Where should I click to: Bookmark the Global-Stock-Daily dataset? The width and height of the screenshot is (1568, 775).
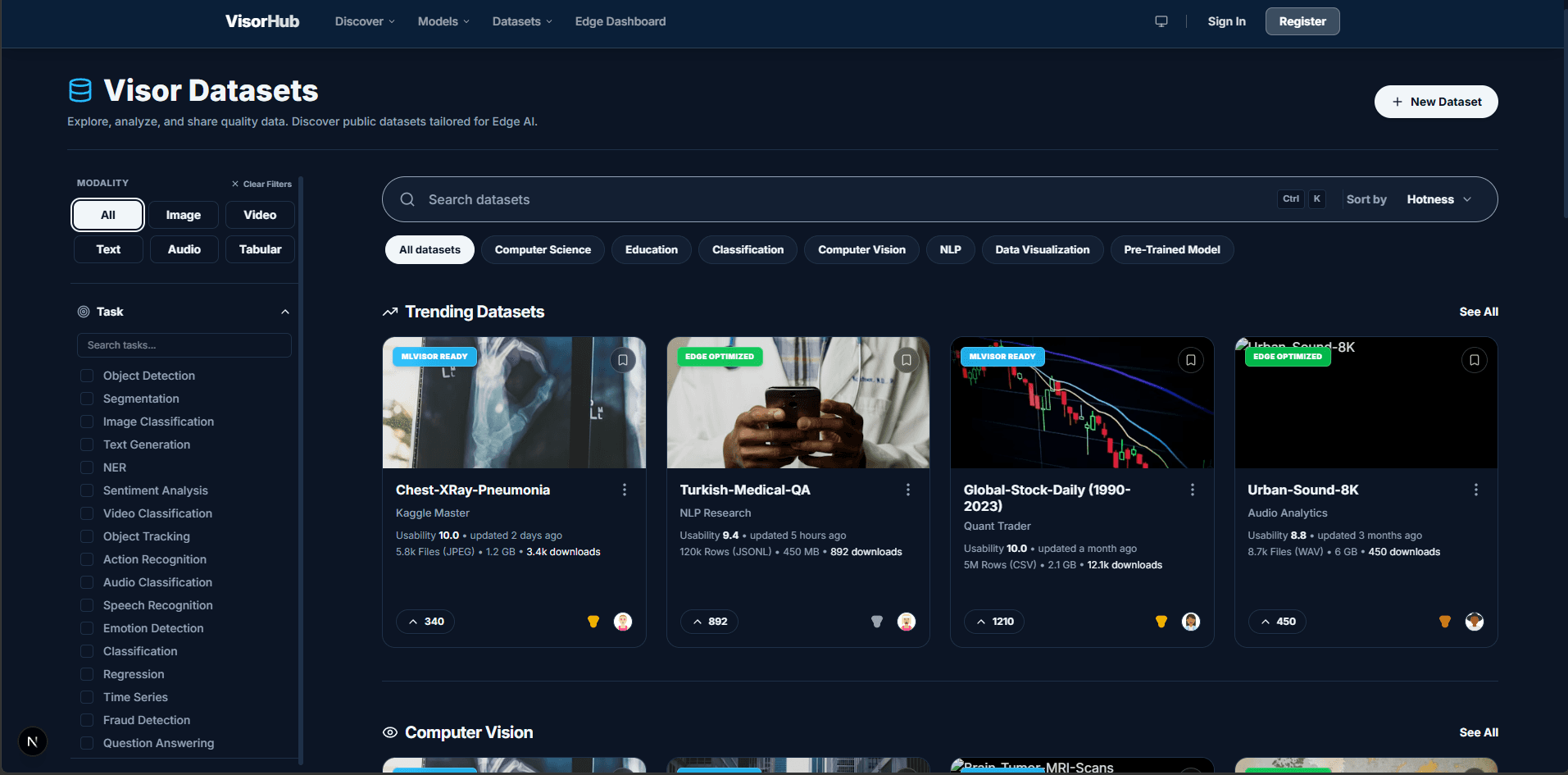point(1191,360)
